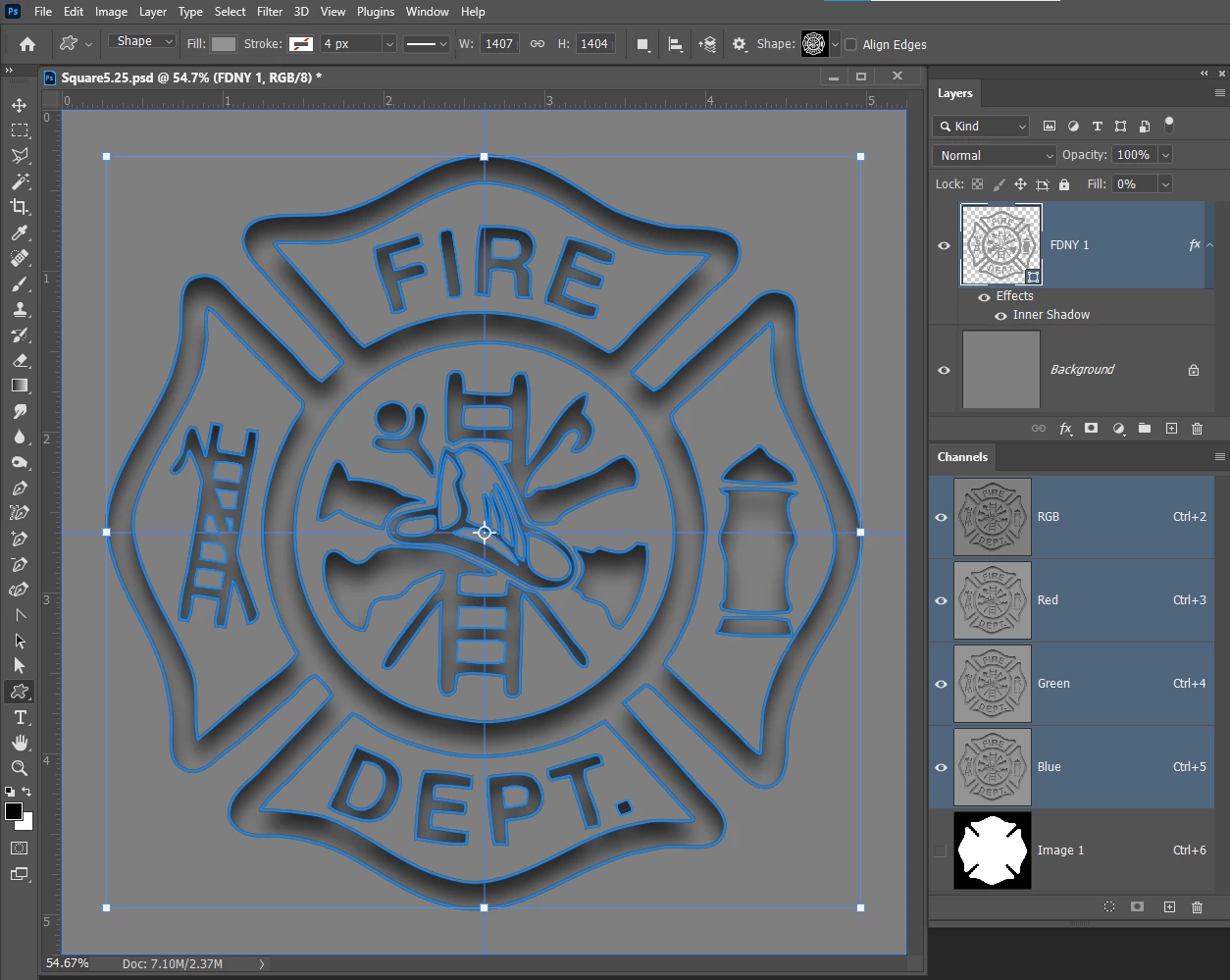Click the Home button in options bar

27,44
